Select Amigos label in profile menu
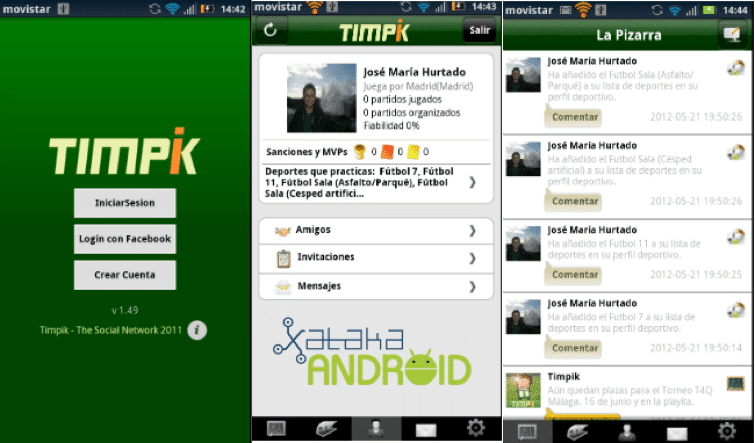 [x=313, y=230]
